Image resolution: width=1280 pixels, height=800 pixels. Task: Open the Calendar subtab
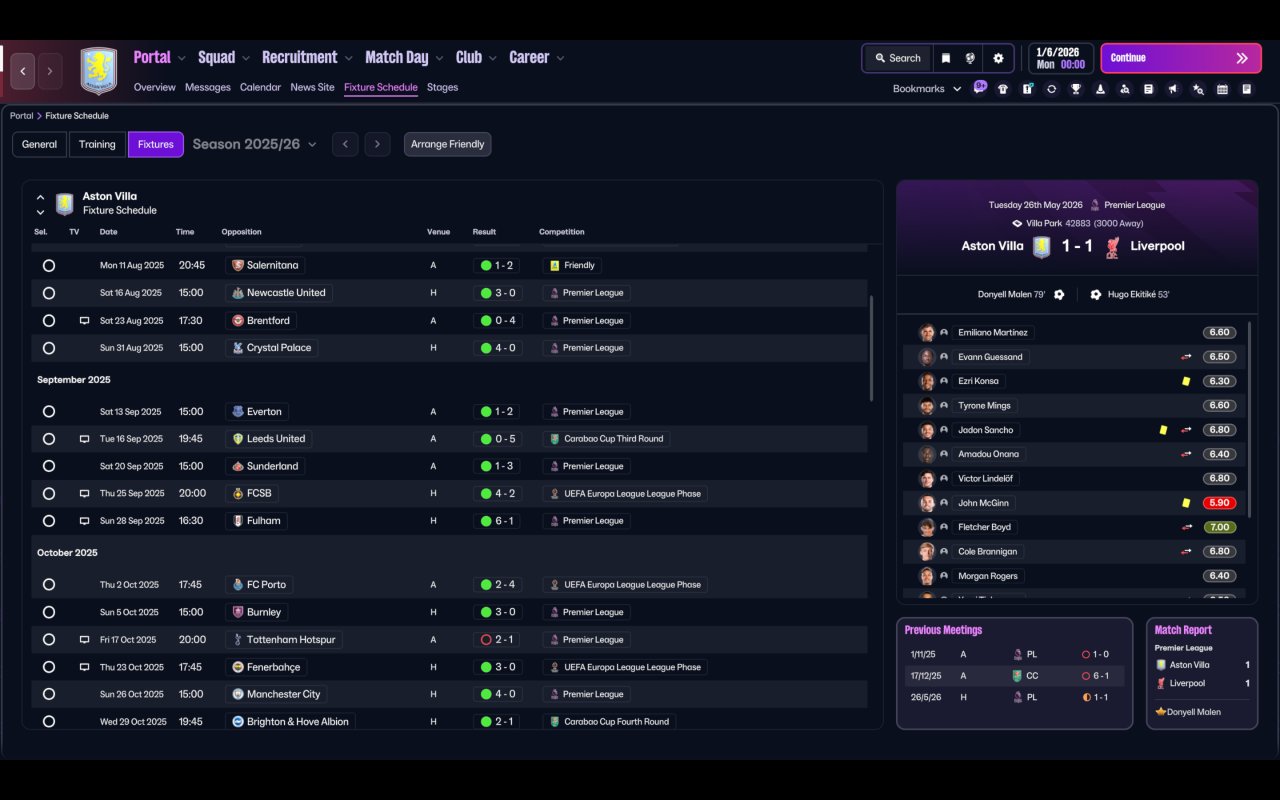click(260, 88)
